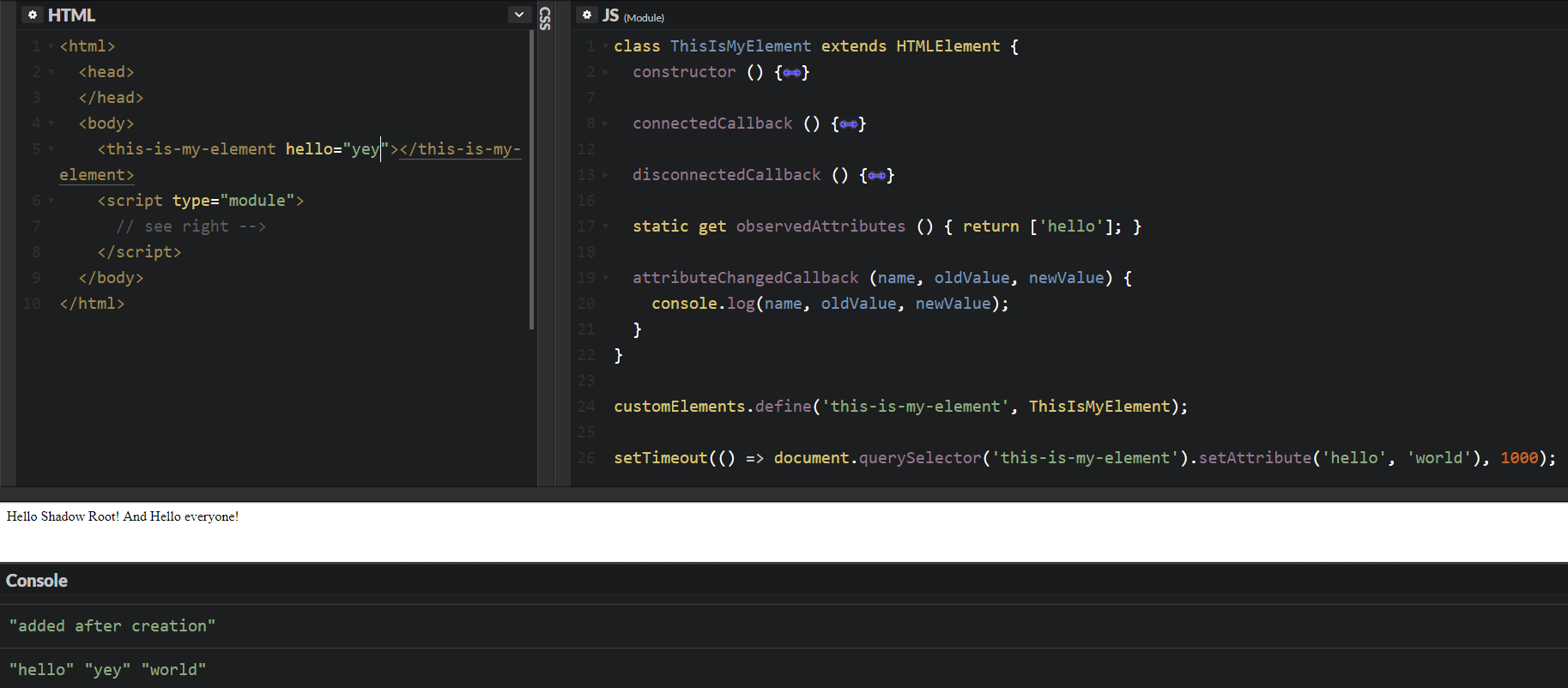Click the closing </script> tag
The width and height of the screenshot is (1568, 688).
(140, 252)
